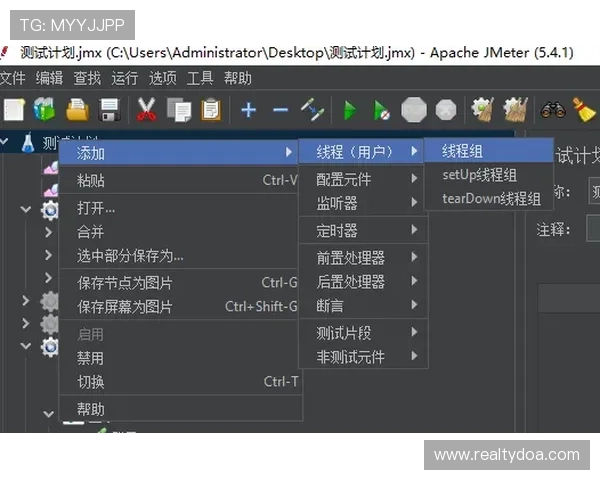Expand the 定时器 submenu
This screenshot has width=600, height=480.
362,230
